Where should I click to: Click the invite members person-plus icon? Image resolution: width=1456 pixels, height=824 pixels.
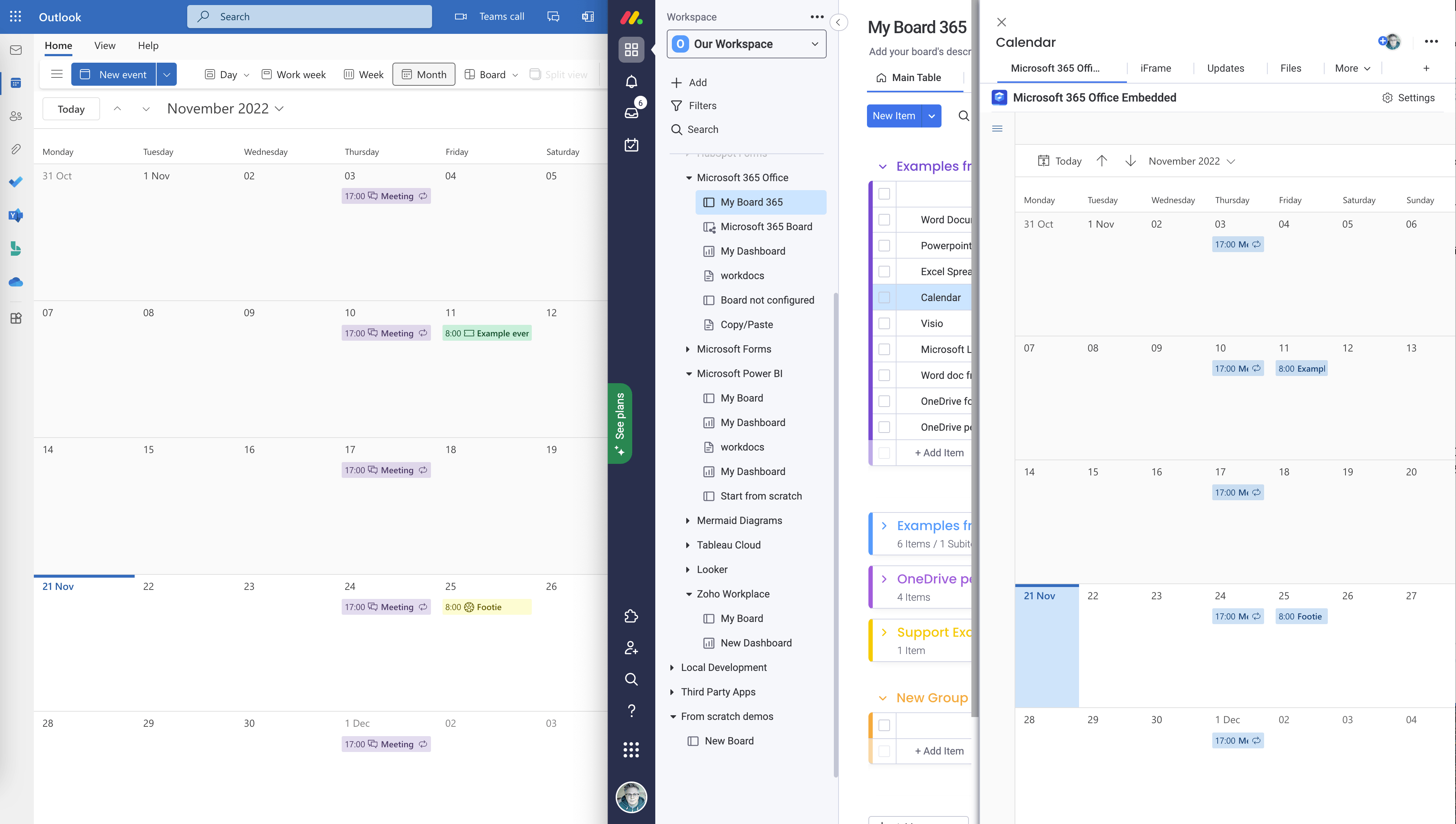click(x=631, y=648)
